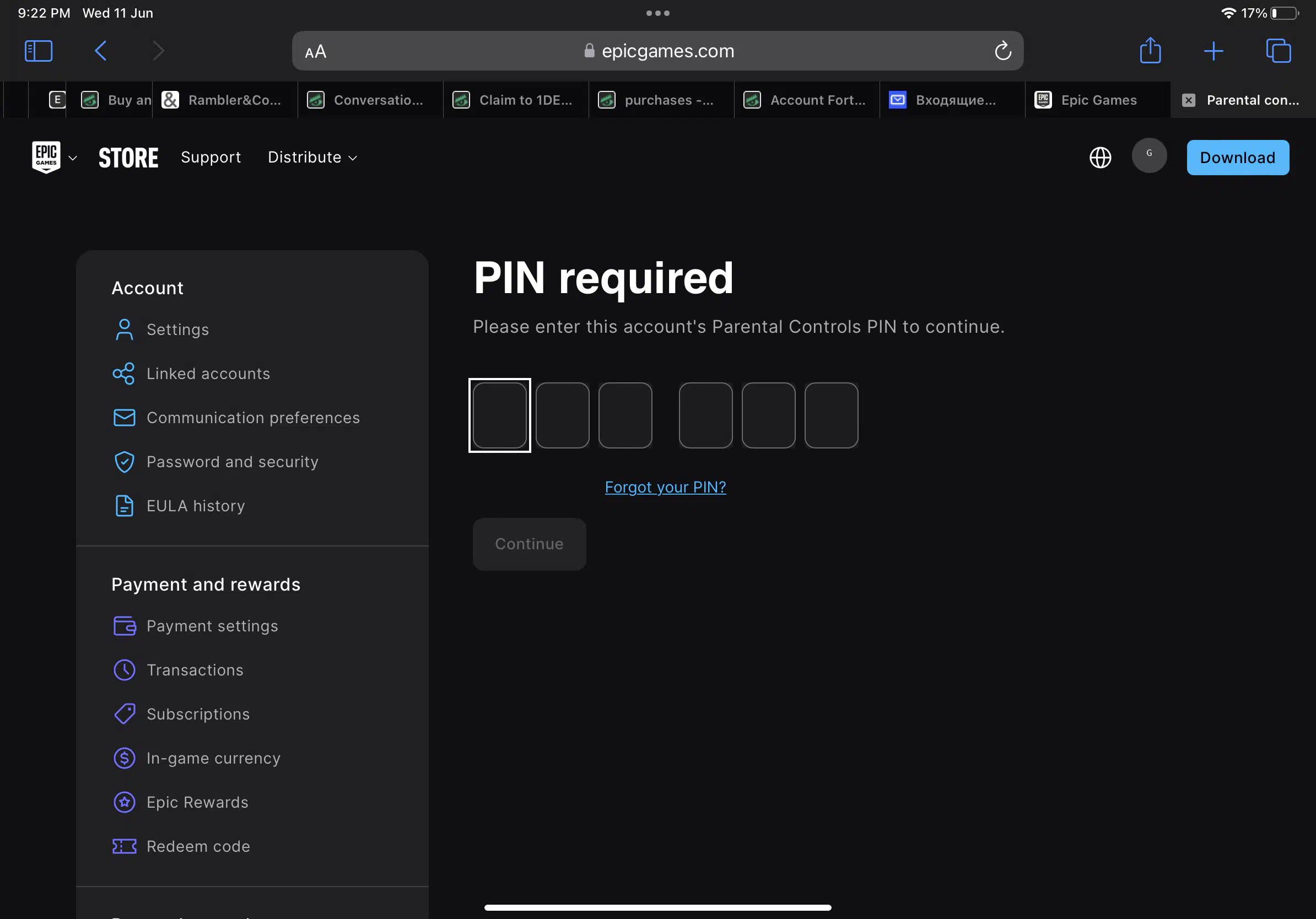Go back to the previous page
1316x919 pixels.
click(100, 51)
